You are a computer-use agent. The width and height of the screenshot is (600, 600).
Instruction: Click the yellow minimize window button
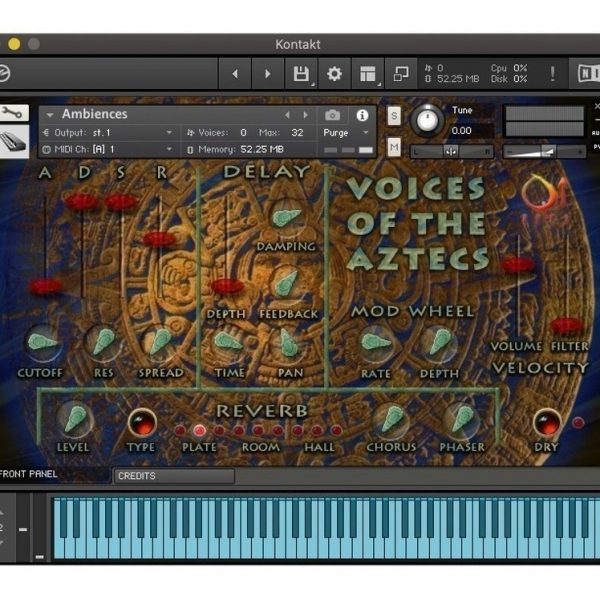(x=14, y=44)
